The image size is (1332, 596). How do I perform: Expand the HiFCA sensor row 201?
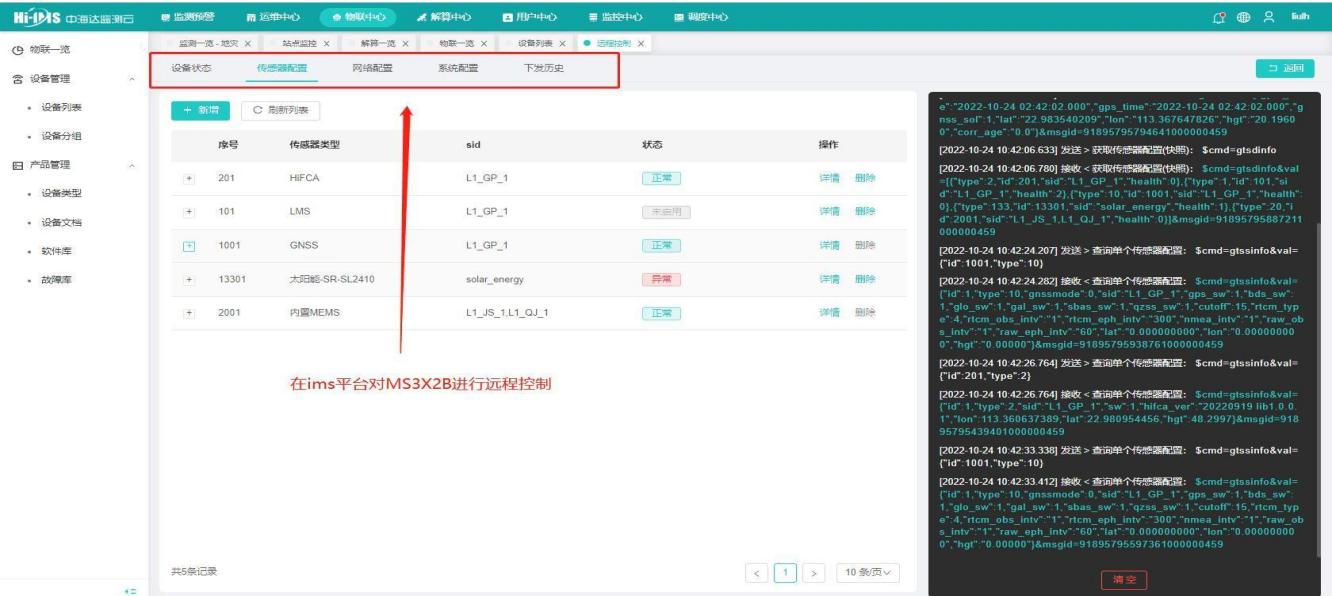(x=190, y=177)
